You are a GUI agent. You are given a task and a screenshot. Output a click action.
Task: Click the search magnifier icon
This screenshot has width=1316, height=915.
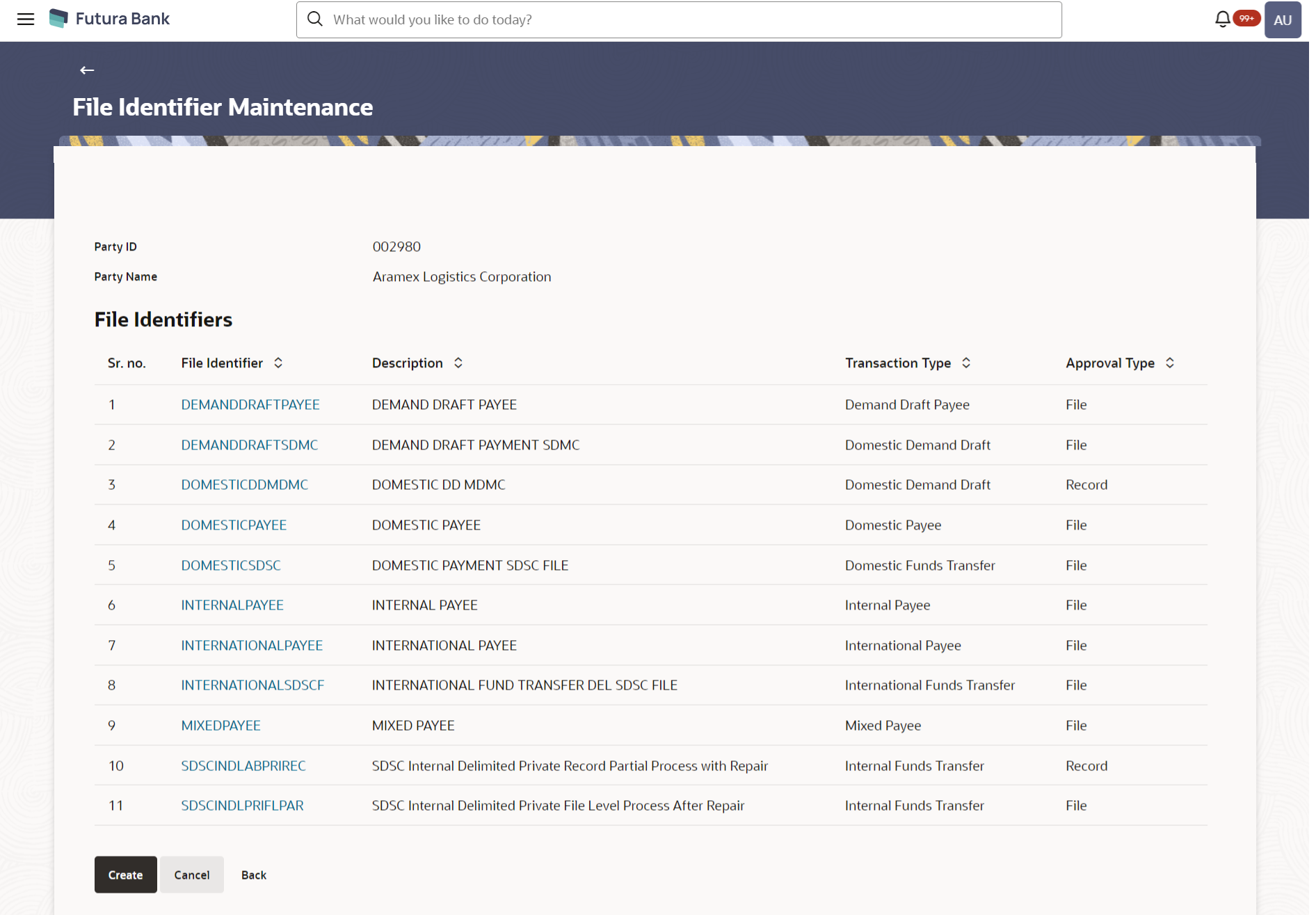click(315, 19)
